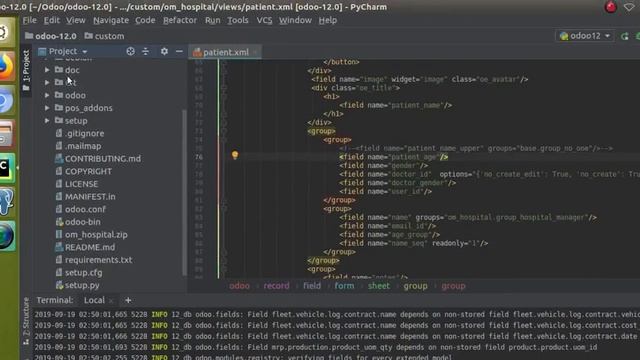Expand the setup folder

pyautogui.click(x=47, y=120)
